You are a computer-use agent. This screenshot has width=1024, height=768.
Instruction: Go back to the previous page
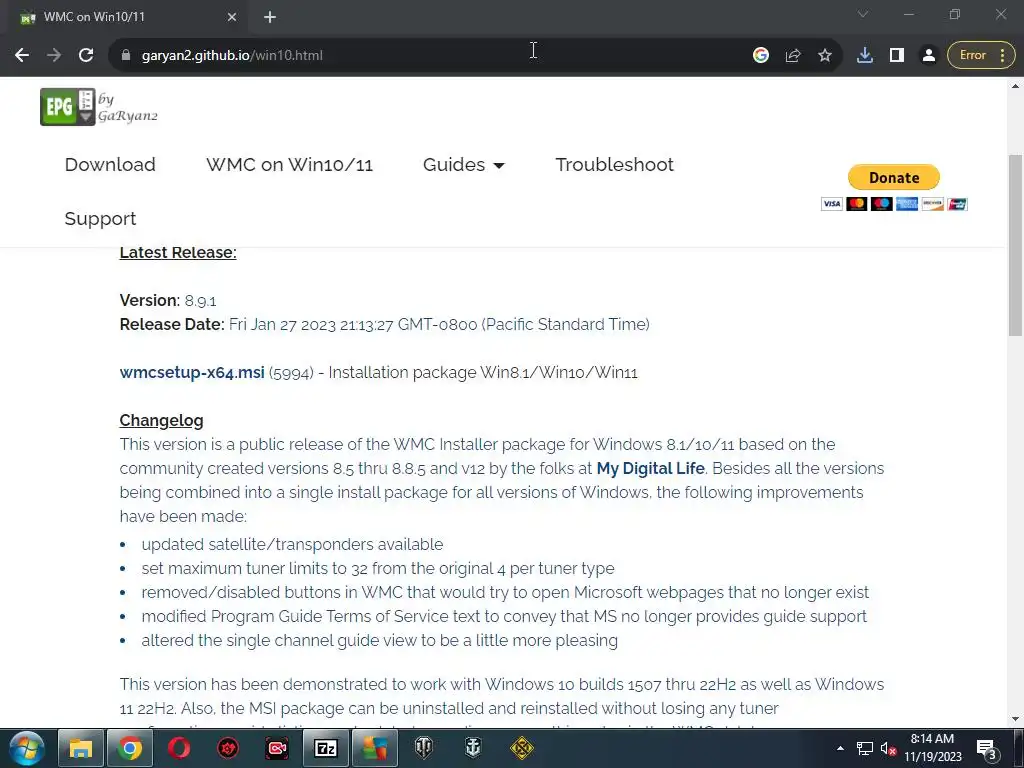[x=22, y=56]
